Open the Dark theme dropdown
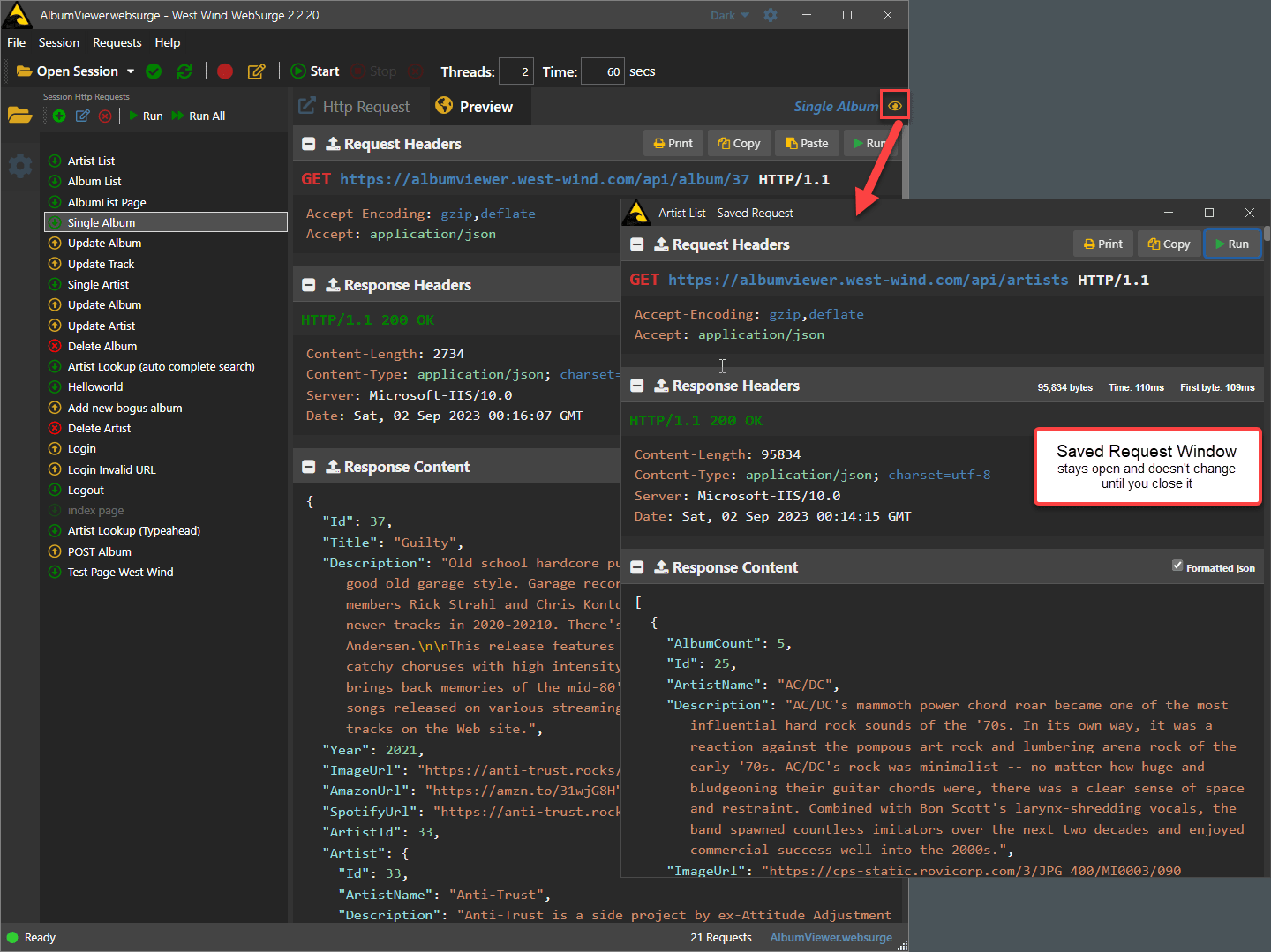 [730, 15]
